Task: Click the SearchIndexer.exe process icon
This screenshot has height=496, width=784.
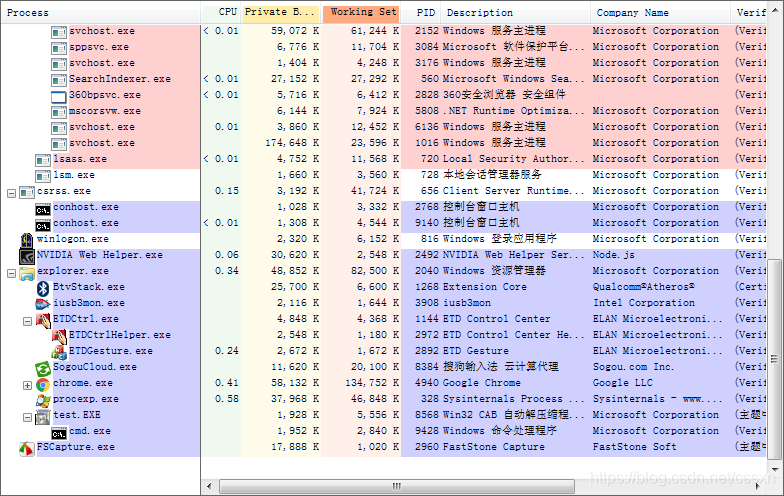Action: tap(59, 80)
